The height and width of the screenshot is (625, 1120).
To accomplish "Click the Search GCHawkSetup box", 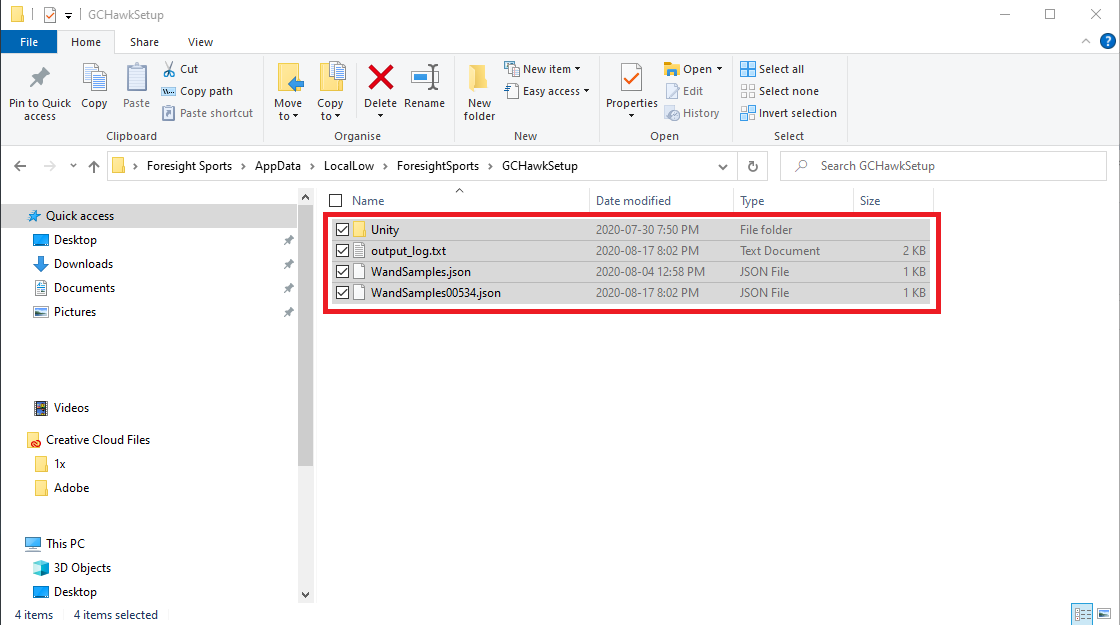I will click(x=943, y=166).
